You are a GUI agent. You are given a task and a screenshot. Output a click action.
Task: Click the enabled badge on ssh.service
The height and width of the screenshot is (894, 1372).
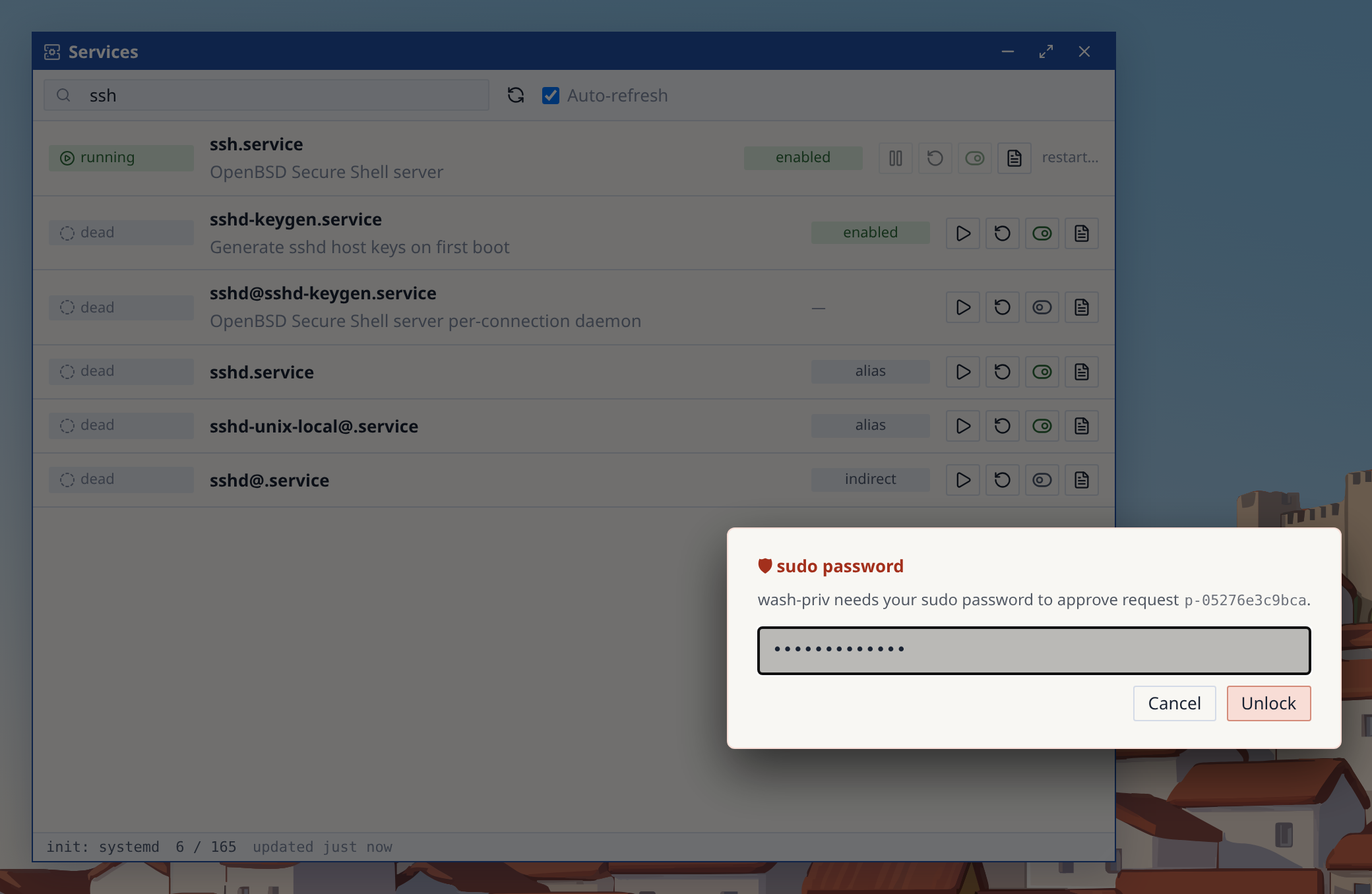(x=803, y=158)
